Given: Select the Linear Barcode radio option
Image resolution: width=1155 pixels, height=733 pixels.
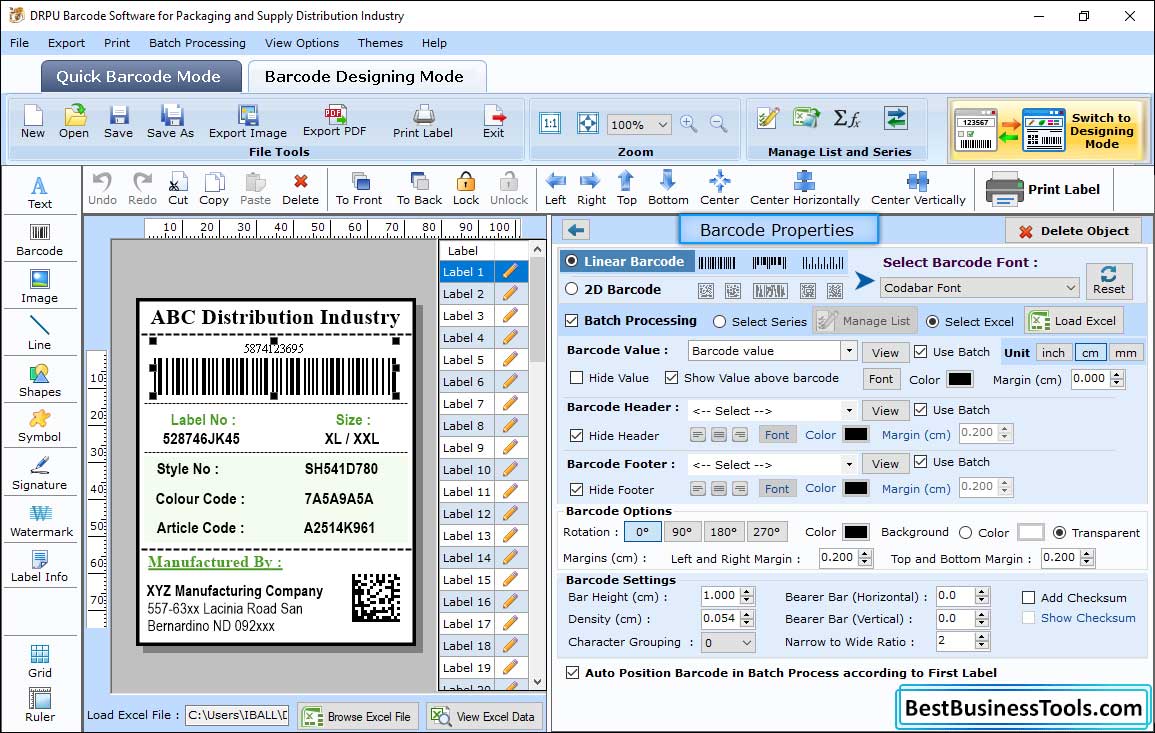Looking at the screenshot, I should coord(572,261).
